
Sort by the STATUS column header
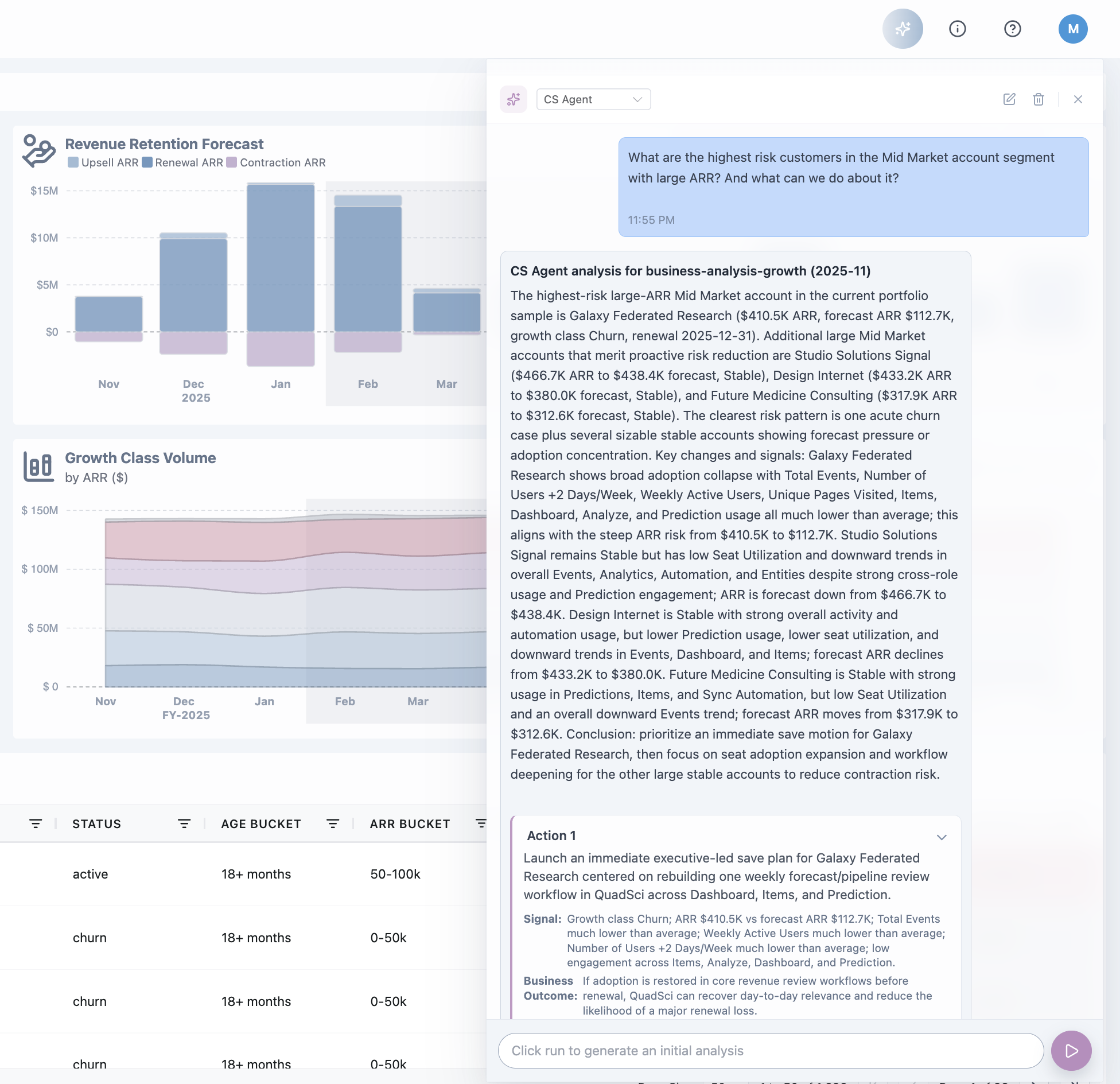pos(96,823)
